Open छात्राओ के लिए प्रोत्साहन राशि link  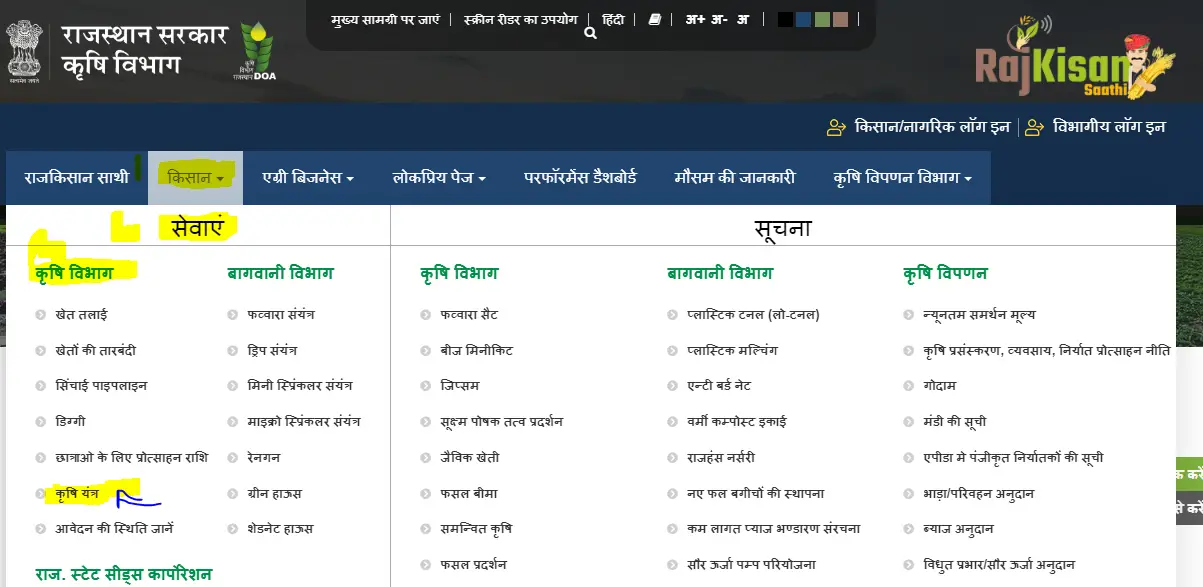pos(132,458)
